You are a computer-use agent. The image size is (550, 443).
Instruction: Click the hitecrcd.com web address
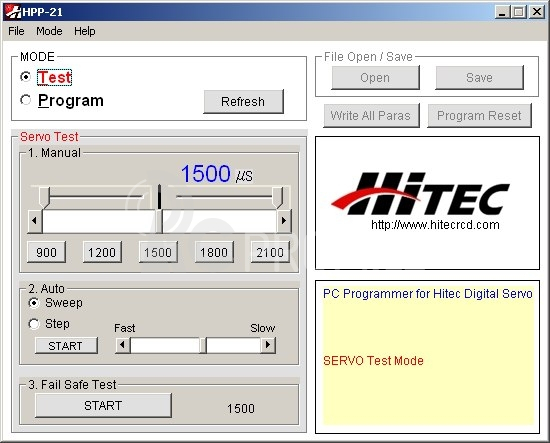click(x=435, y=224)
